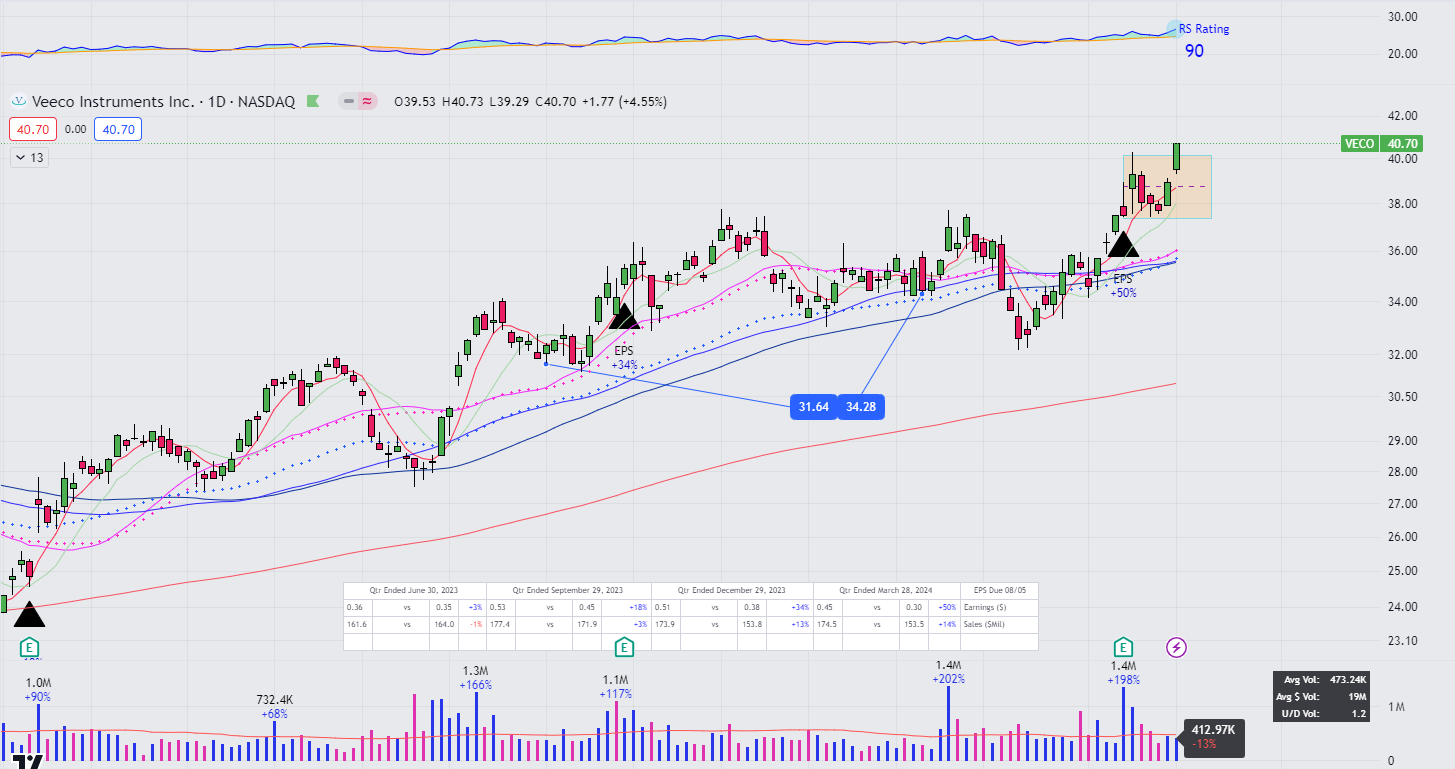The height and width of the screenshot is (769, 1455).
Task: Click the green flag icon beside NASDAQ
Action: click(x=312, y=101)
